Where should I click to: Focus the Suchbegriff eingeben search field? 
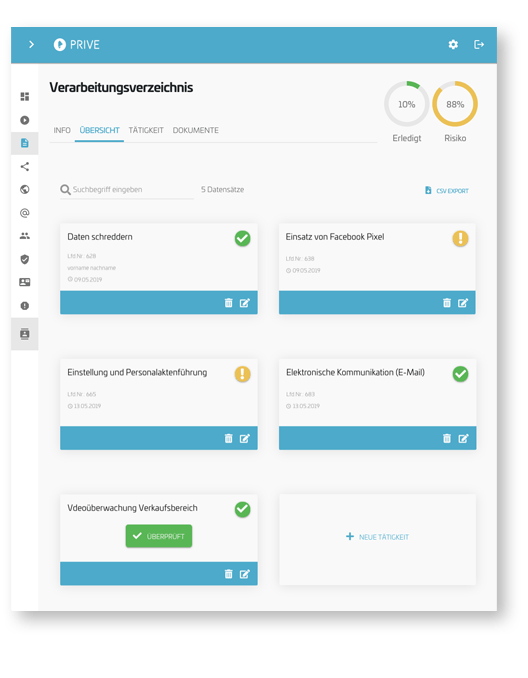pos(127,189)
